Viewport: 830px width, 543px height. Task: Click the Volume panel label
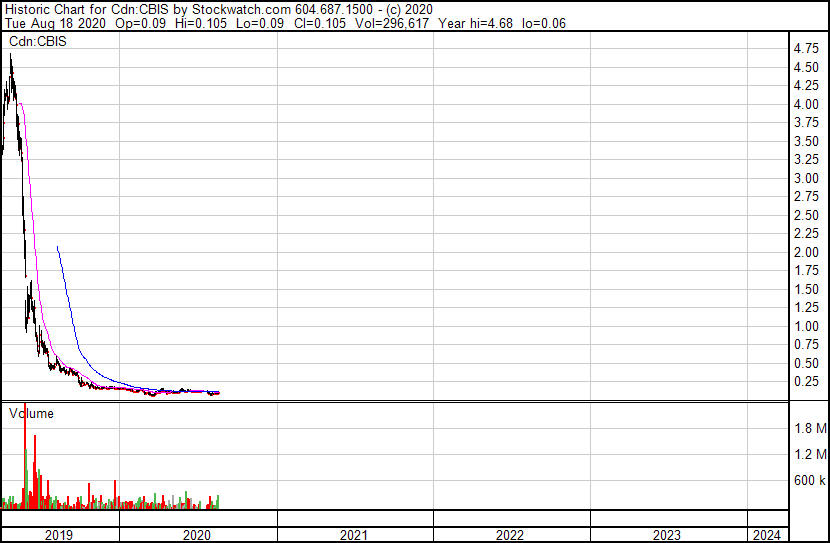point(31,413)
